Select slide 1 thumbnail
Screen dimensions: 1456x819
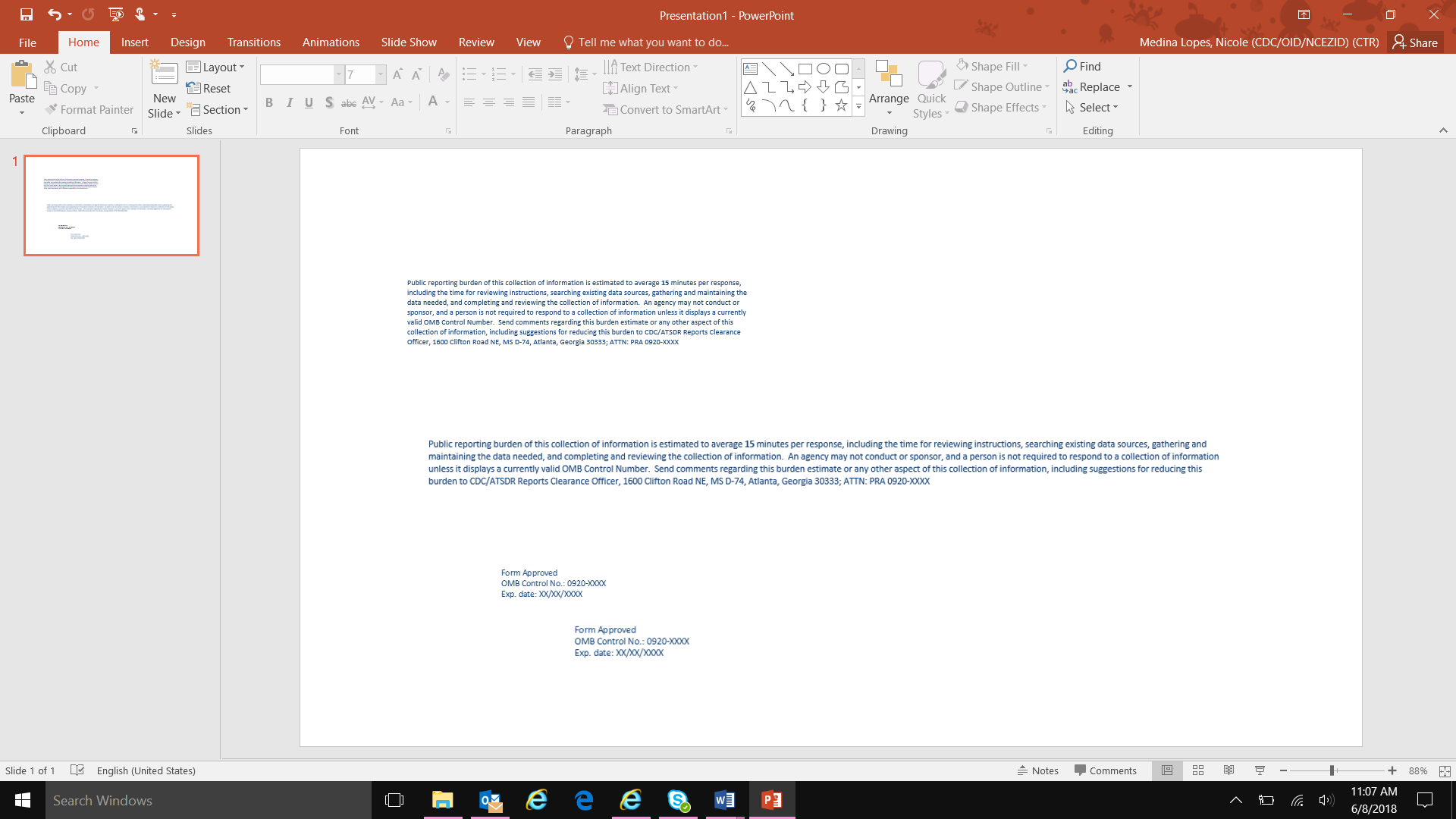(111, 206)
